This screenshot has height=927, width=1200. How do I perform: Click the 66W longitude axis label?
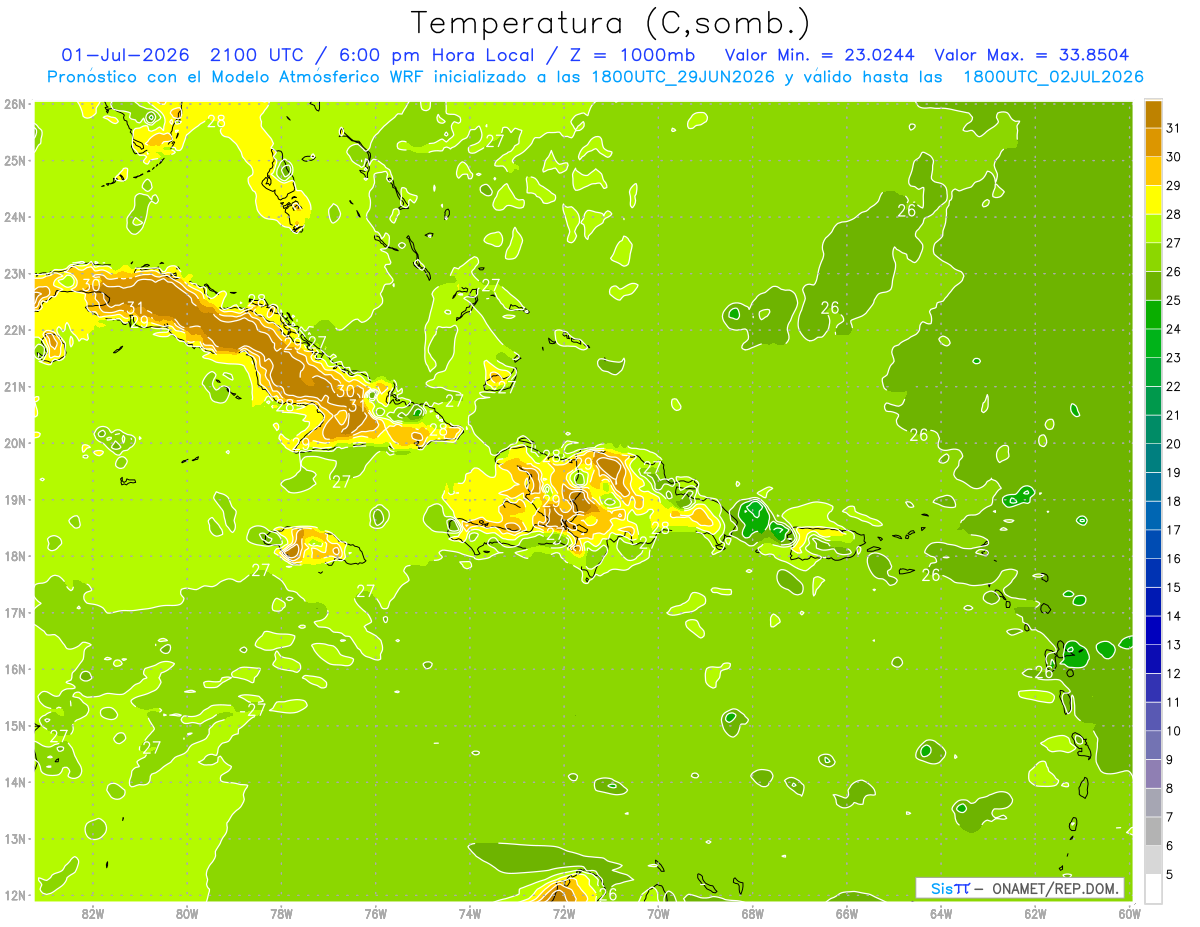[x=846, y=913]
